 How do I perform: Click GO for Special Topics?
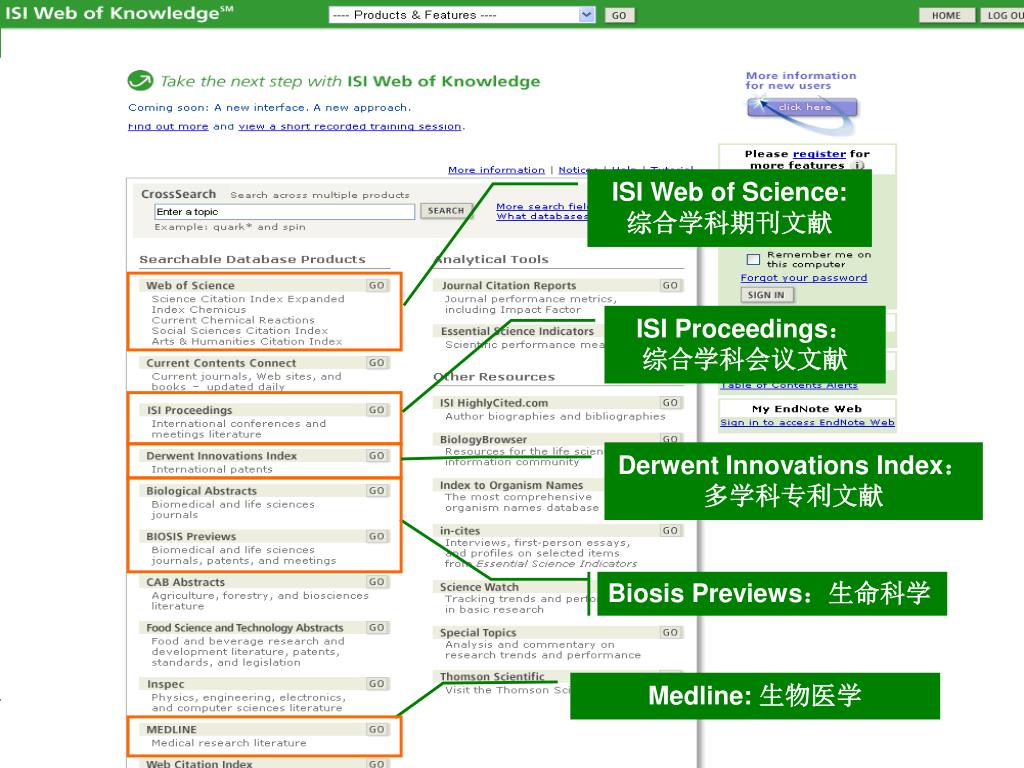671,633
